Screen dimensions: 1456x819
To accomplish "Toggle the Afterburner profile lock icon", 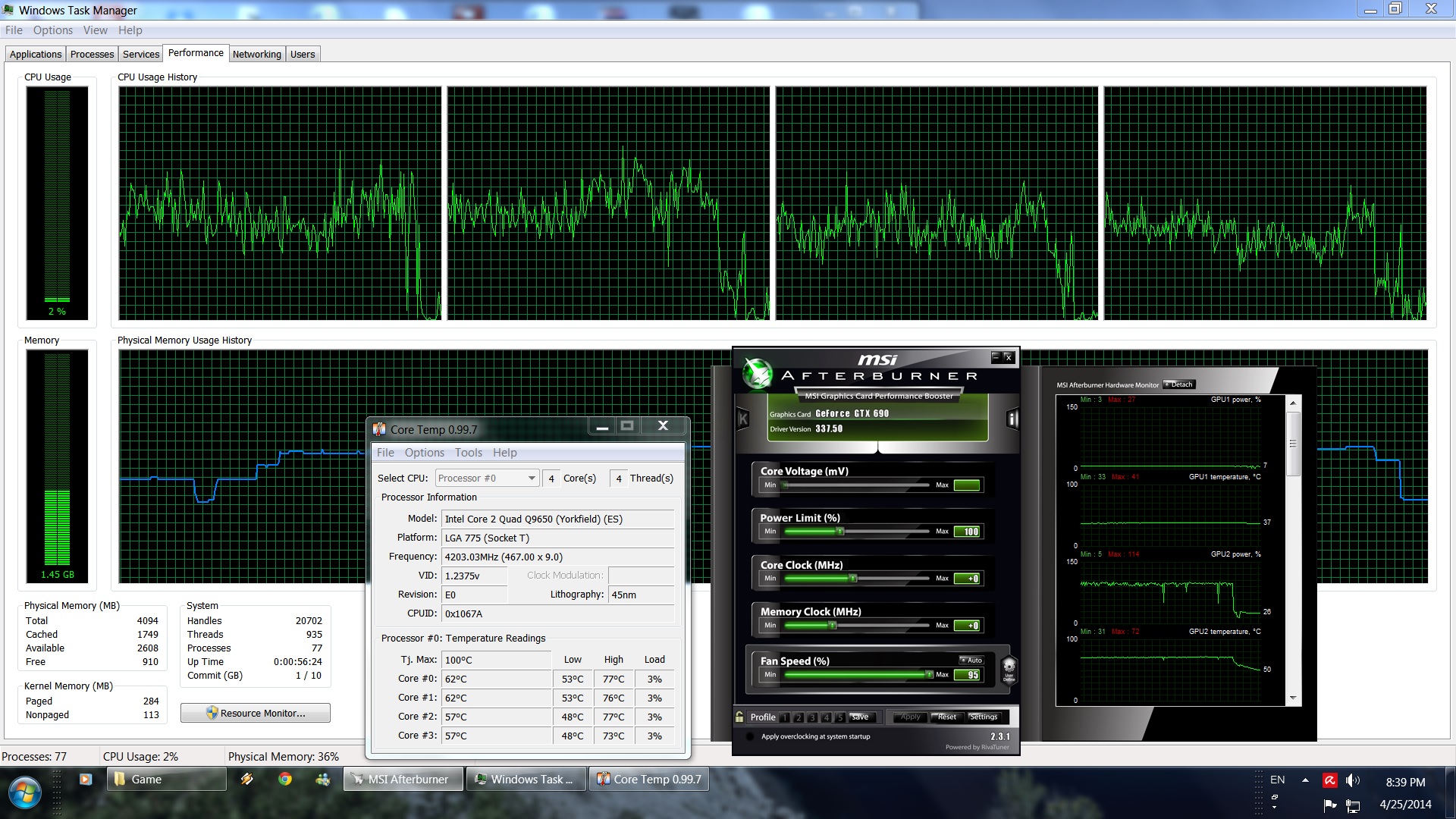I will click(x=739, y=717).
